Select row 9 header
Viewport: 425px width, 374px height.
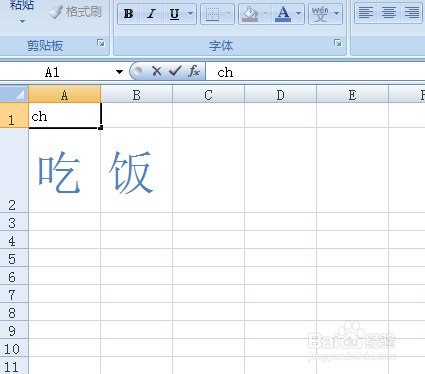14,330
